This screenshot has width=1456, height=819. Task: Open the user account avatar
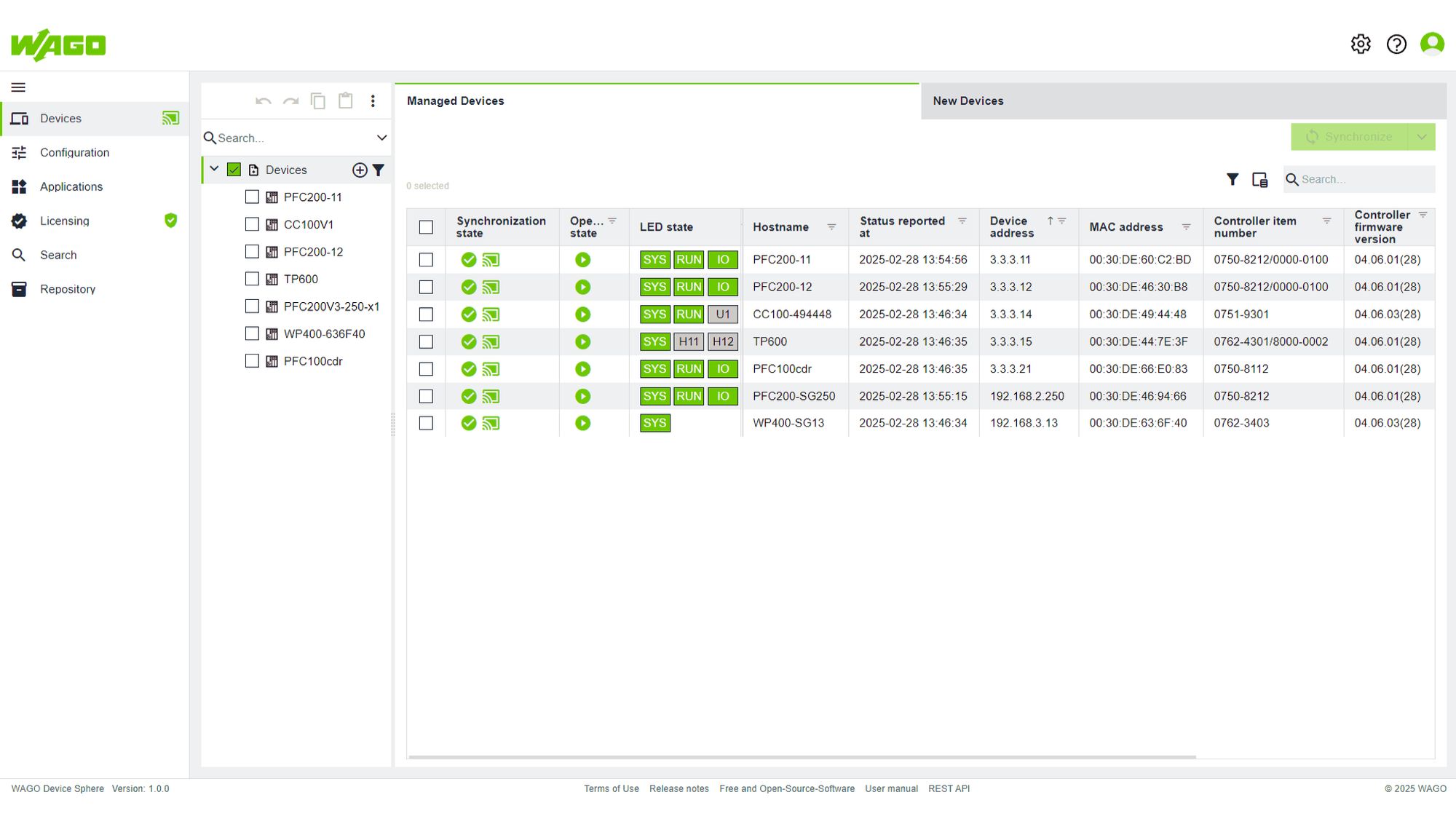click(1432, 44)
